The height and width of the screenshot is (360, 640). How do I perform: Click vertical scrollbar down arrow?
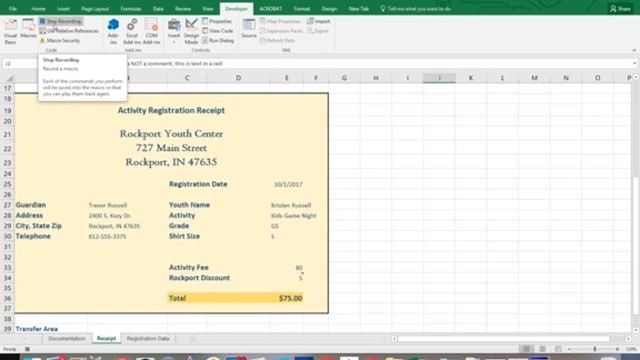pos(636,330)
